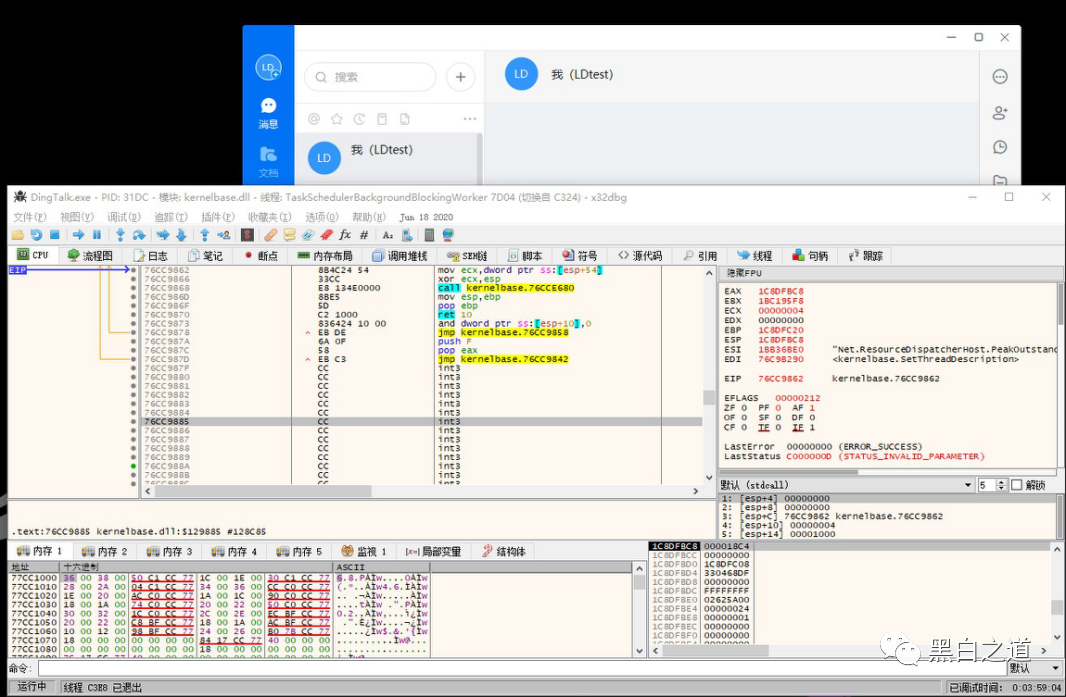This screenshot has height=697, width=1066.
Task: Click the DingTalk @ mentions filter icon
Action: point(313,119)
